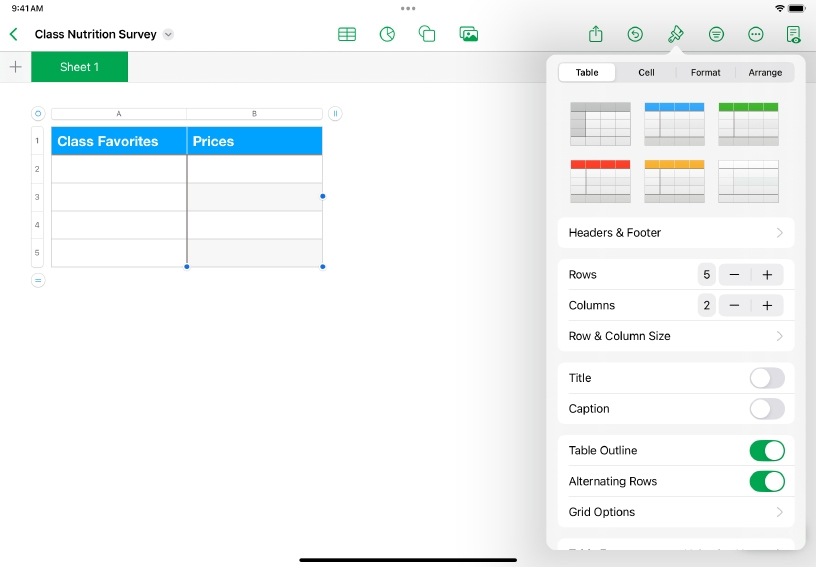This screenshot has width=816, height=567.
Task: Select the Arrange tab
Action: click(765, 72)
